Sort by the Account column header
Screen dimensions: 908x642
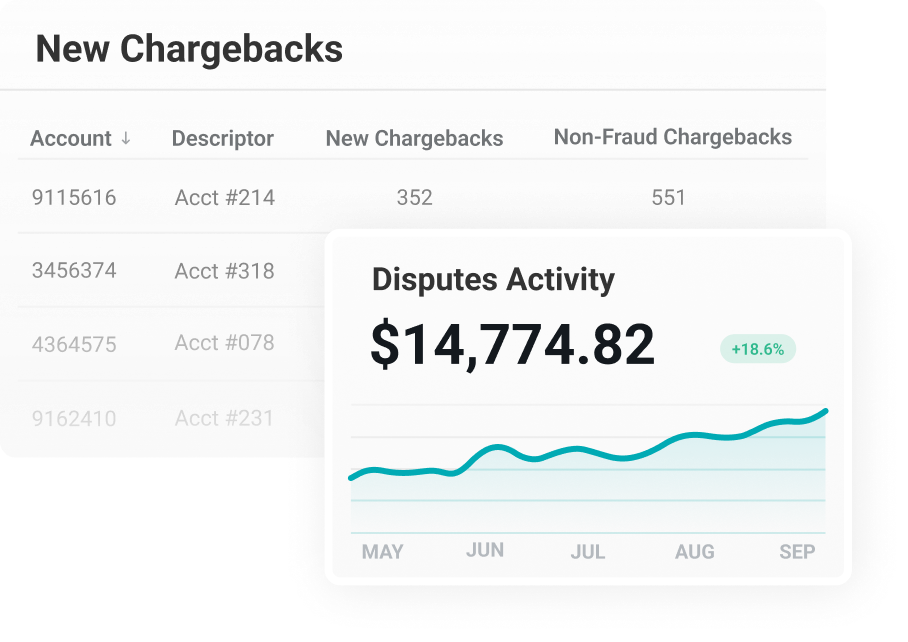point(70,139)
